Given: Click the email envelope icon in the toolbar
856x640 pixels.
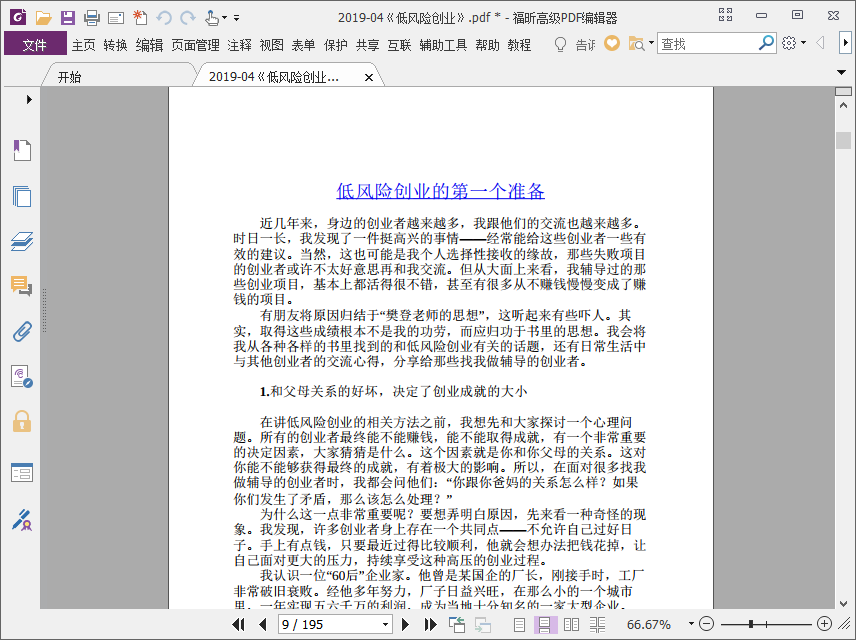Looking at the screenshot, I should (x=116, y=19).
